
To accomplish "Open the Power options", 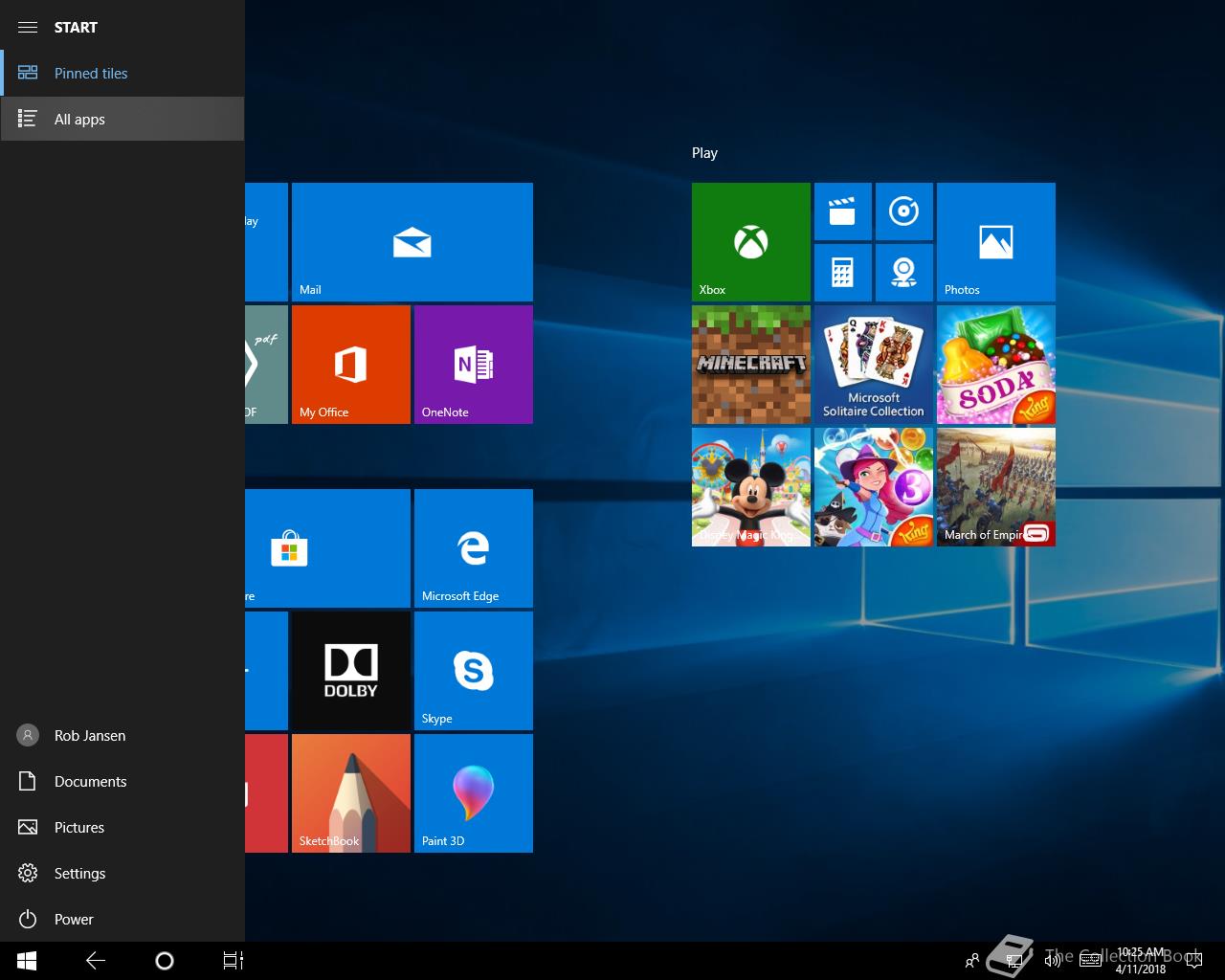I will [x=122, y=919].
